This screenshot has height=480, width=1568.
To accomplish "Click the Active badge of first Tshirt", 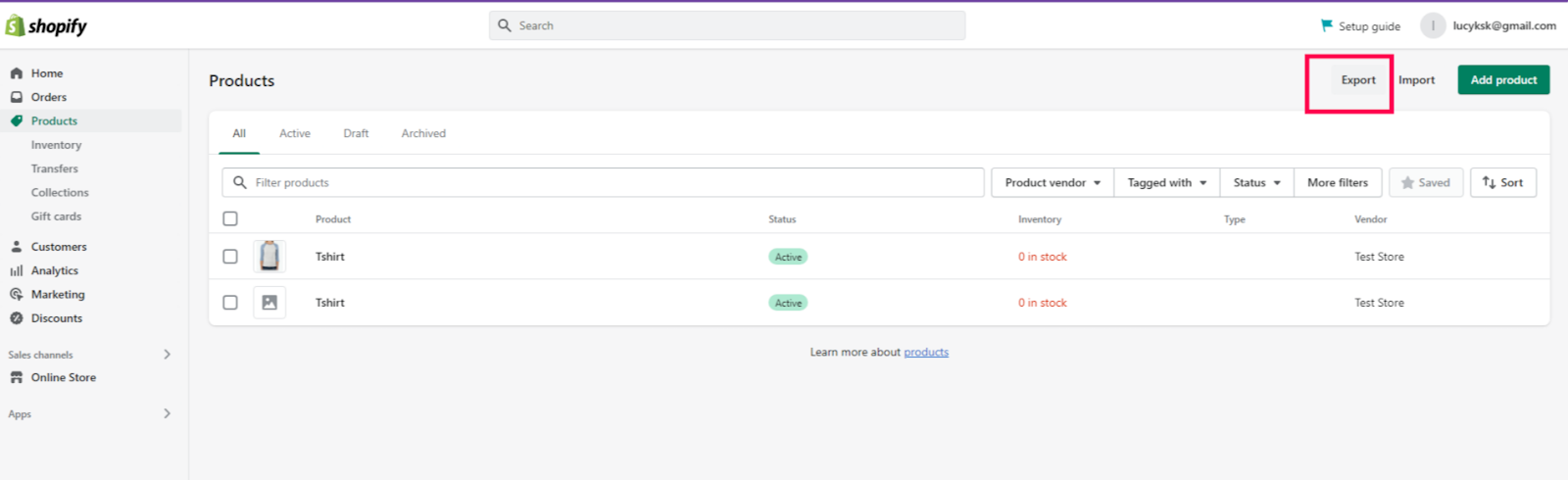I will (788, 257).
